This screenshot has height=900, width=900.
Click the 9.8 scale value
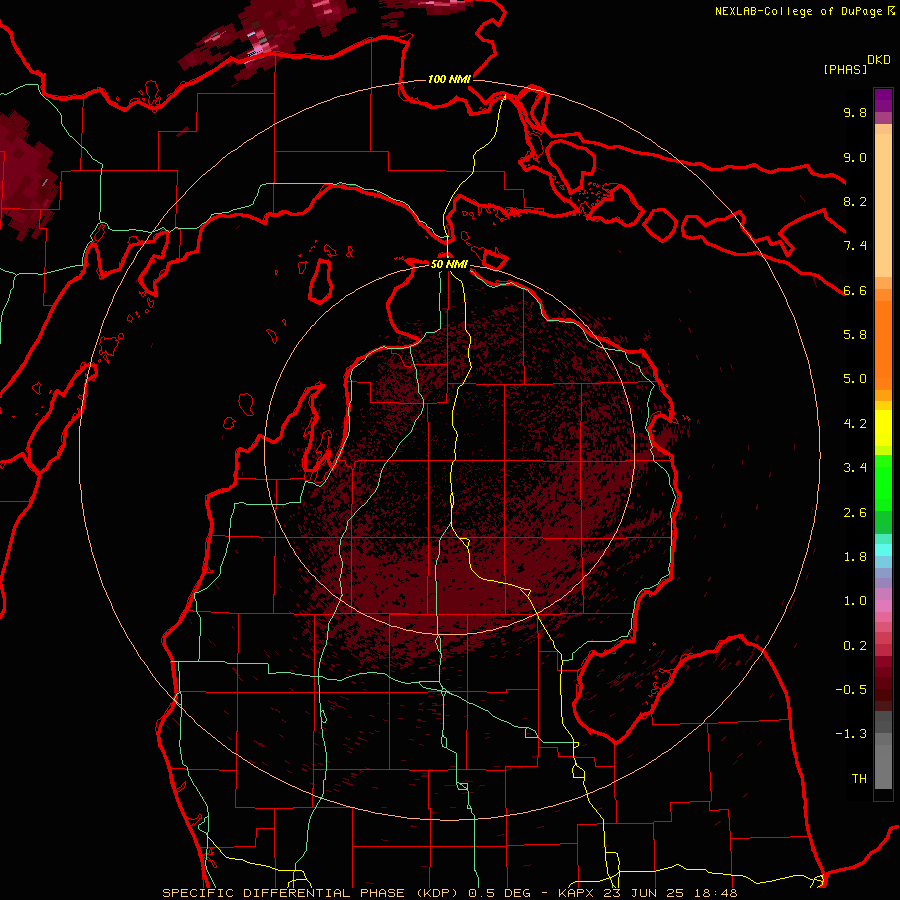[x=855, y=112]
